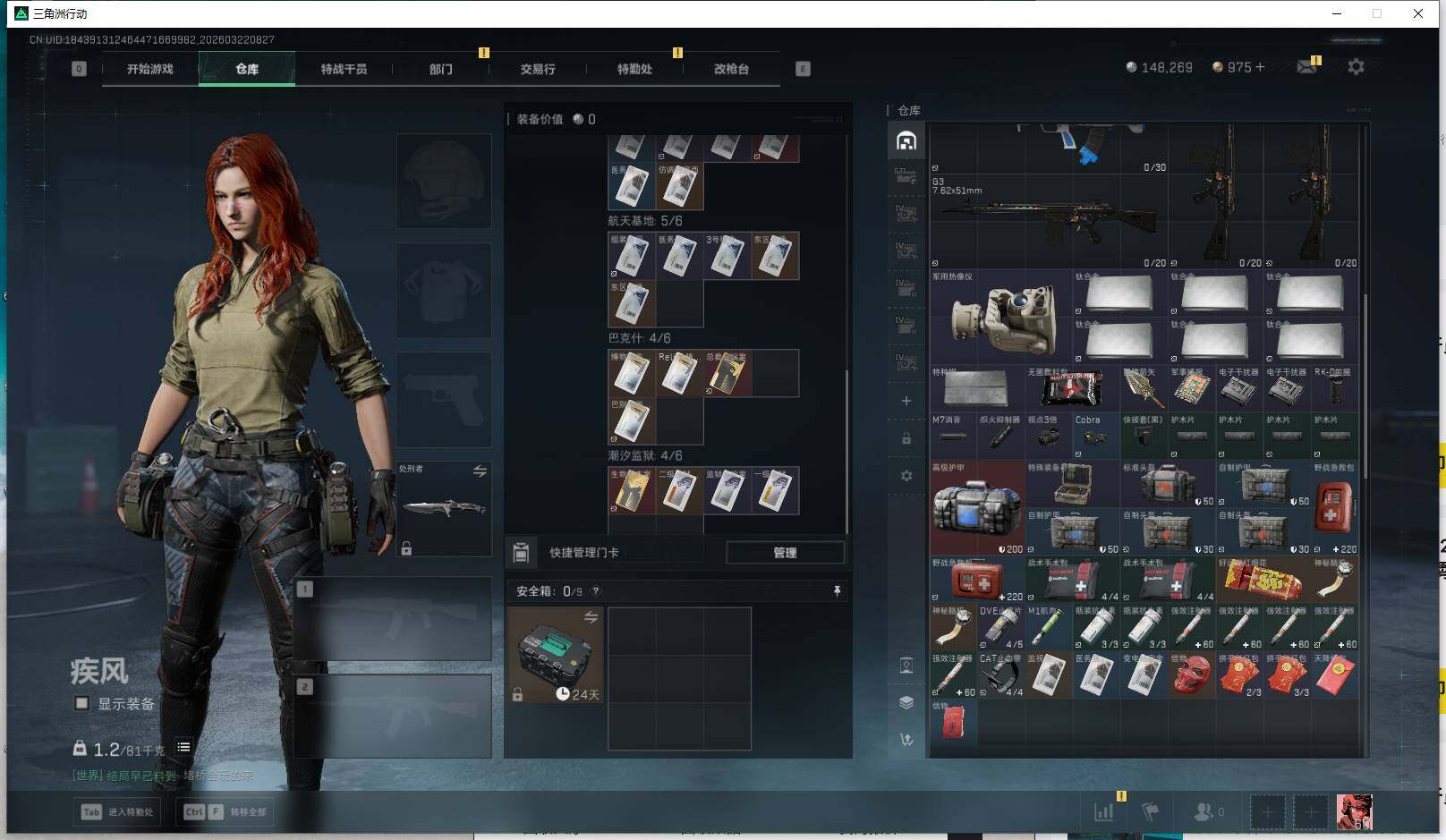
Task: Click the 管理 keycard manage button
Action: (x=785, y=553)
